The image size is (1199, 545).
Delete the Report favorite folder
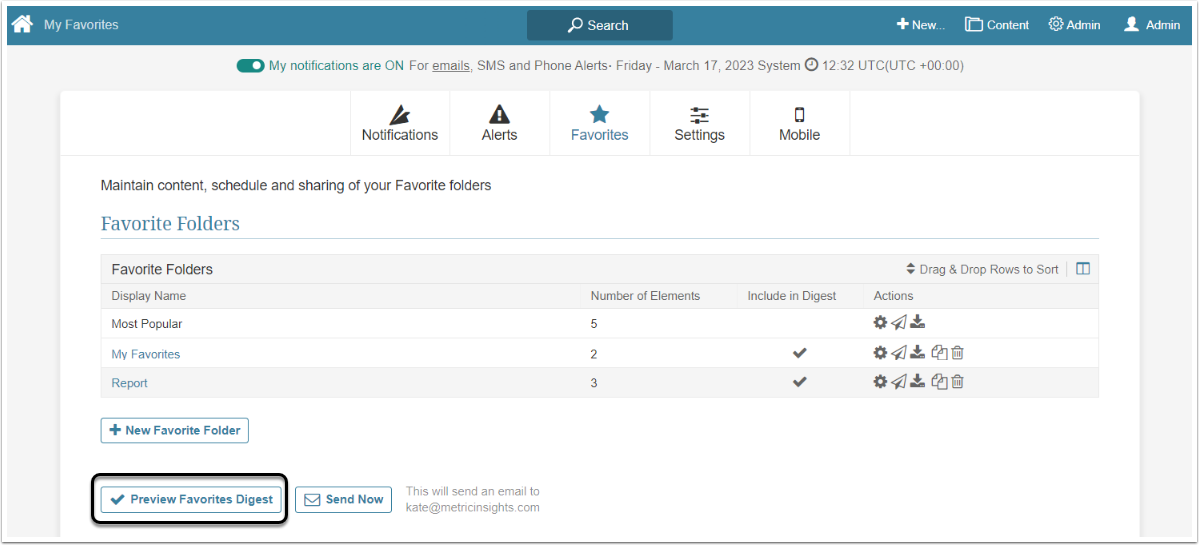[x=957, y=382]
